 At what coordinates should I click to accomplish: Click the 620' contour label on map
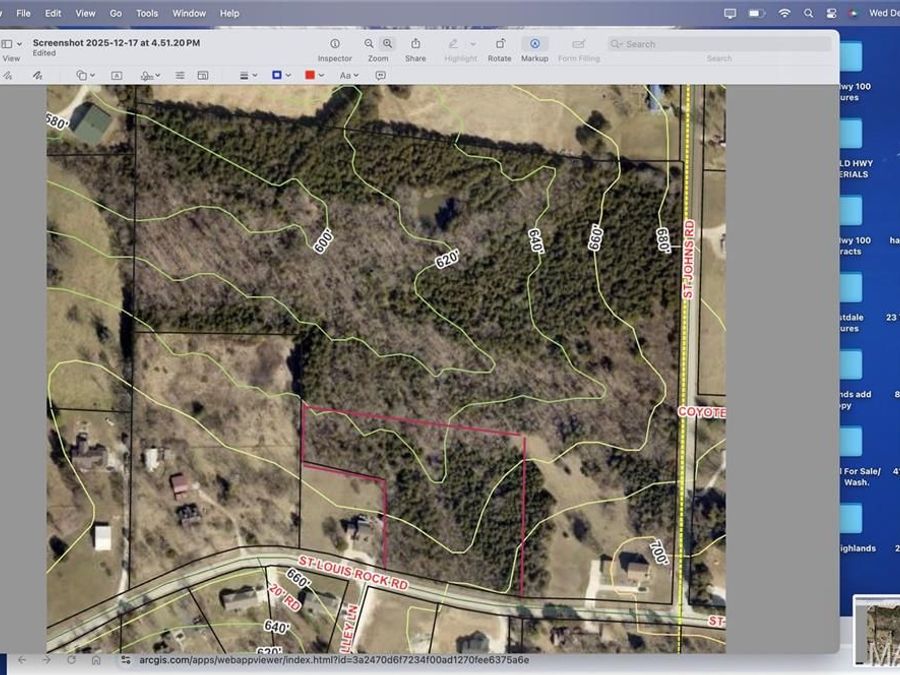coord(447,259)
